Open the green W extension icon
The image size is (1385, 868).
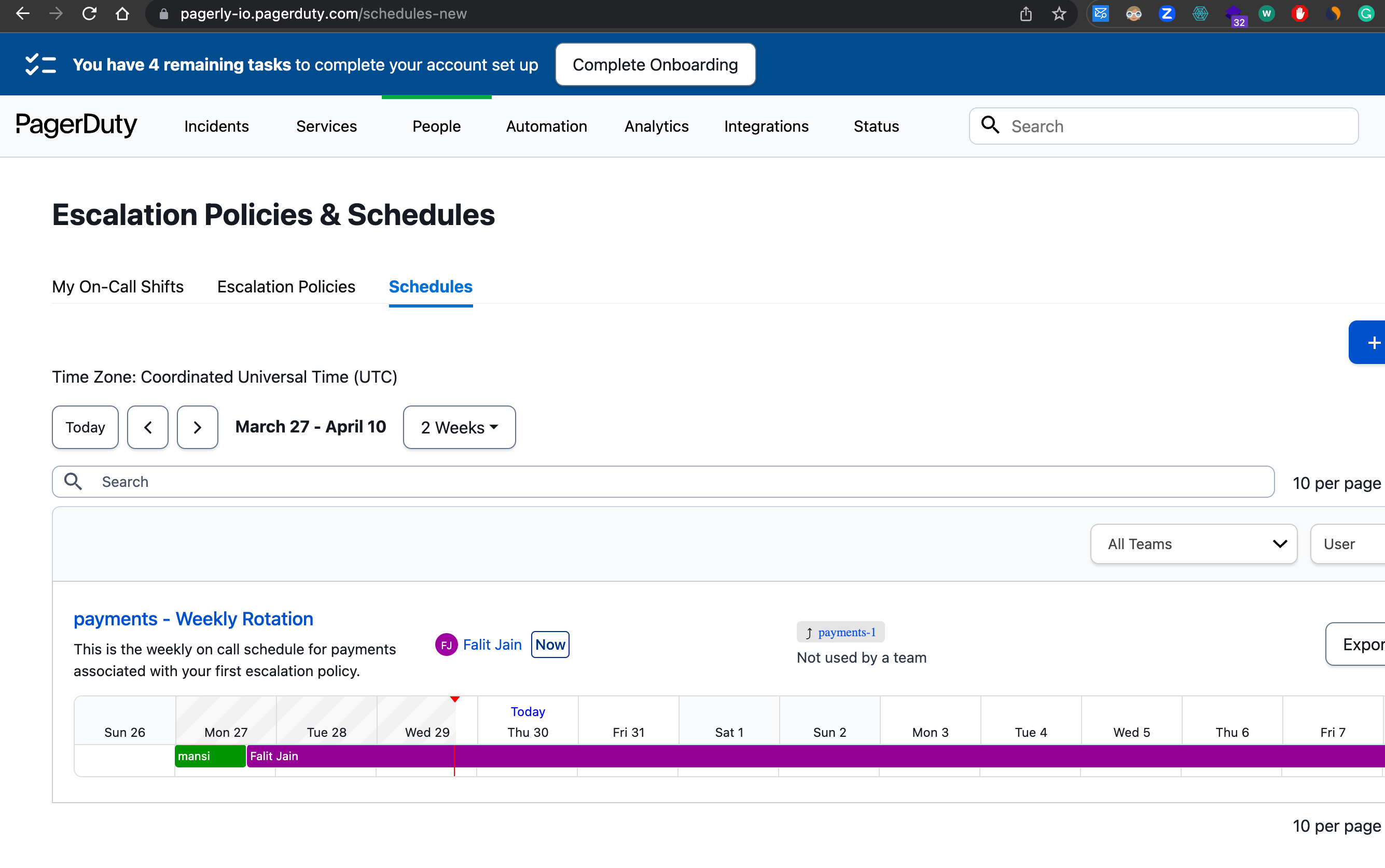[x=1267, y=13]
